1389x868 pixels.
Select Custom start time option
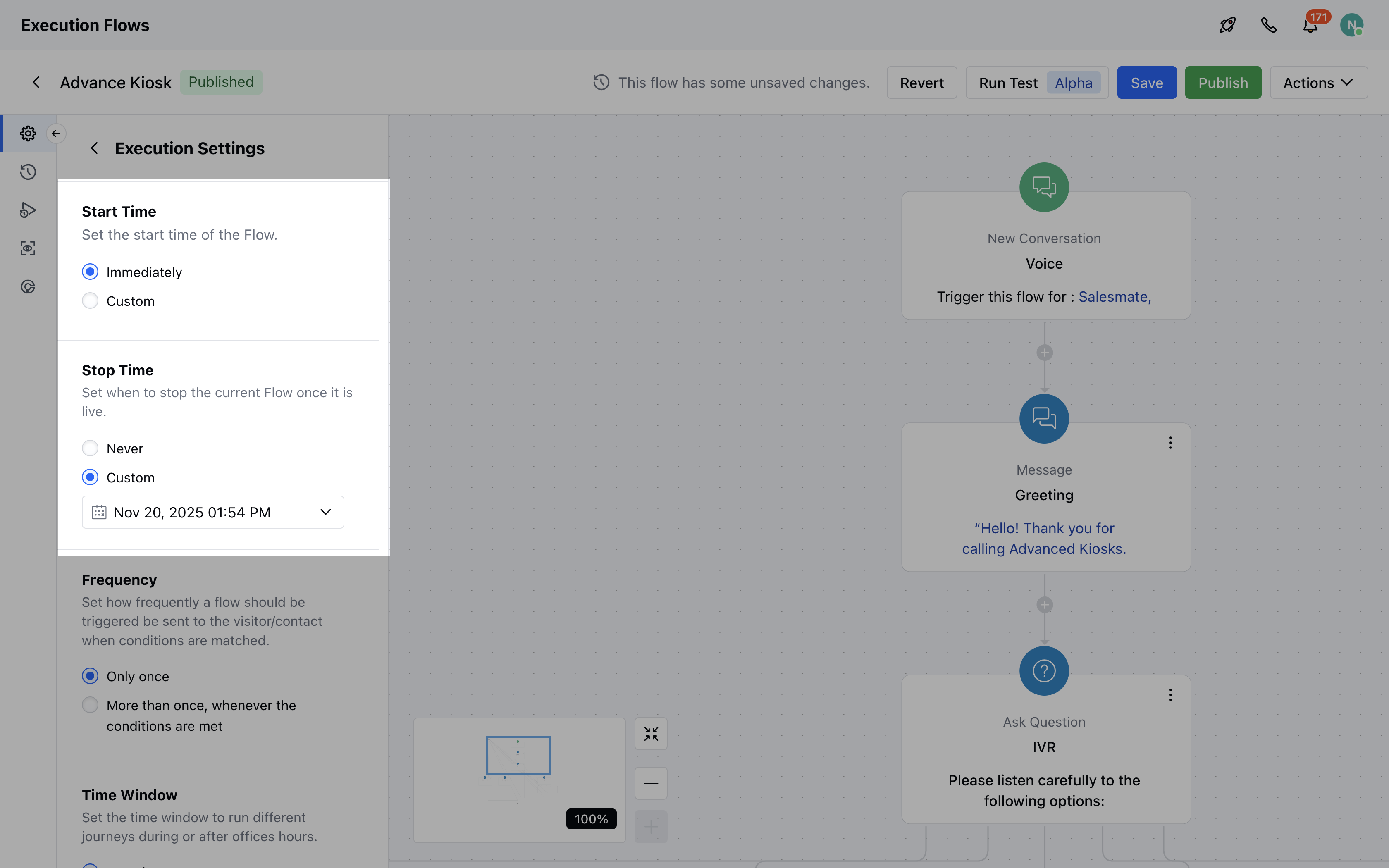90,301
